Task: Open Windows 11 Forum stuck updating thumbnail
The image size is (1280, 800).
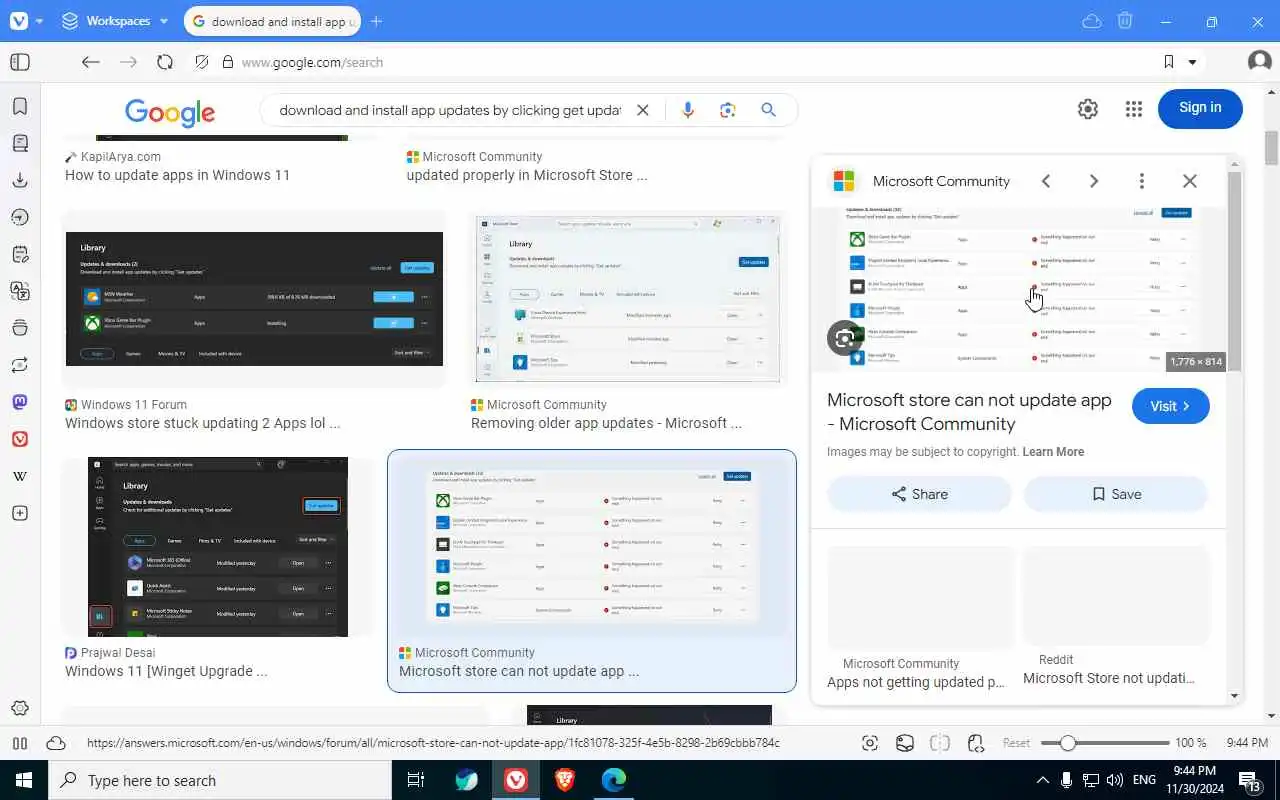Action: click(x=254, y=299)
